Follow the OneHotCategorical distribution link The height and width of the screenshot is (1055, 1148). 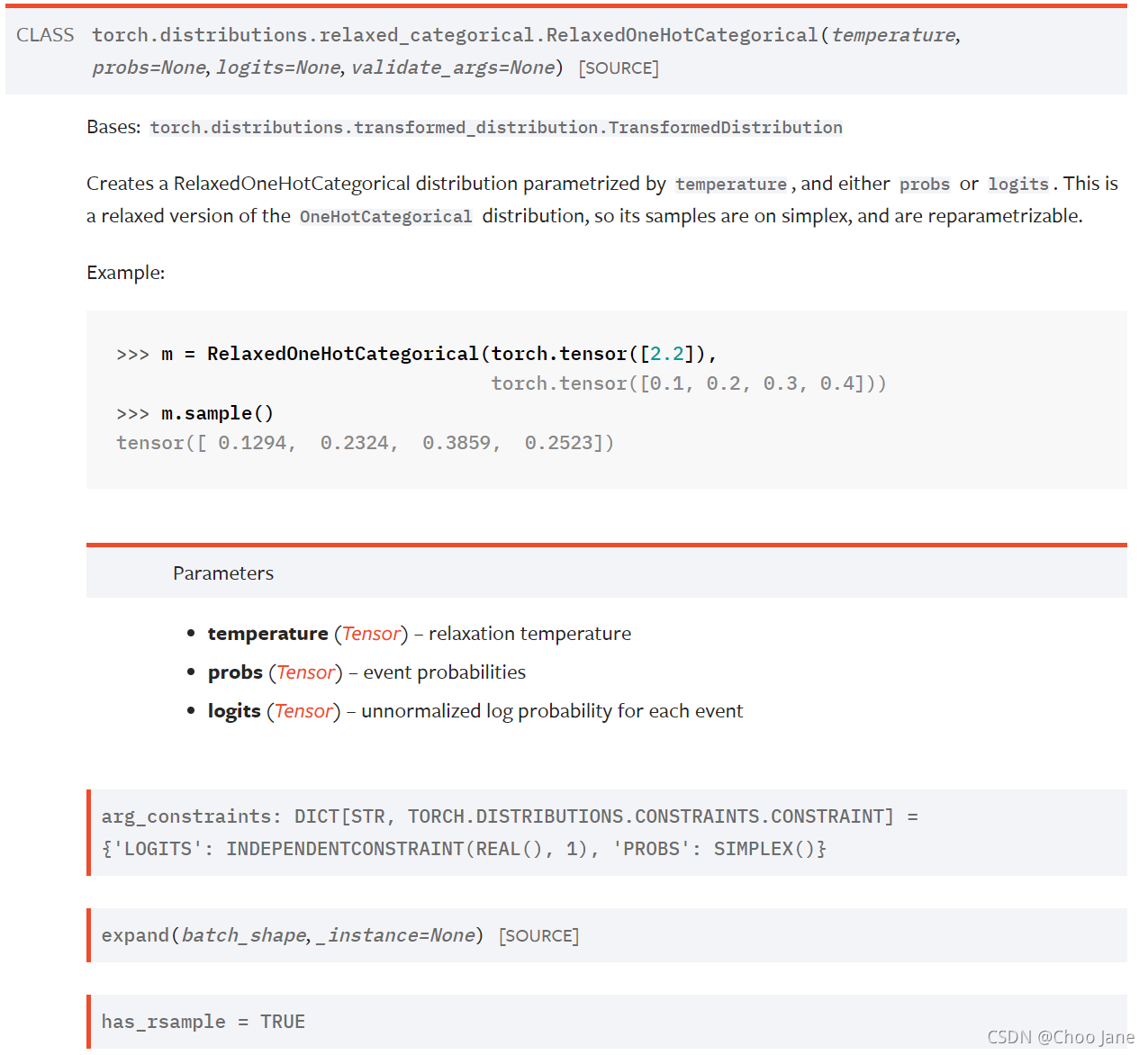[x=385, y=216]
